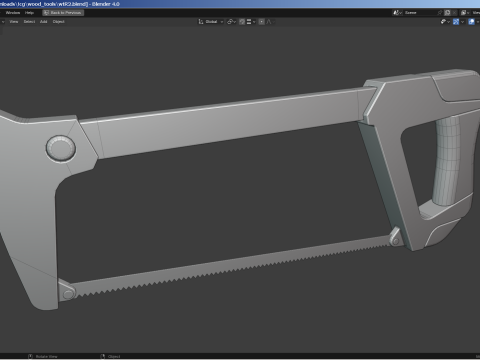Image resolution: width=480 pixels, height=360 pixels.
Task: Open the Window menu
Action: pos(13,13)
